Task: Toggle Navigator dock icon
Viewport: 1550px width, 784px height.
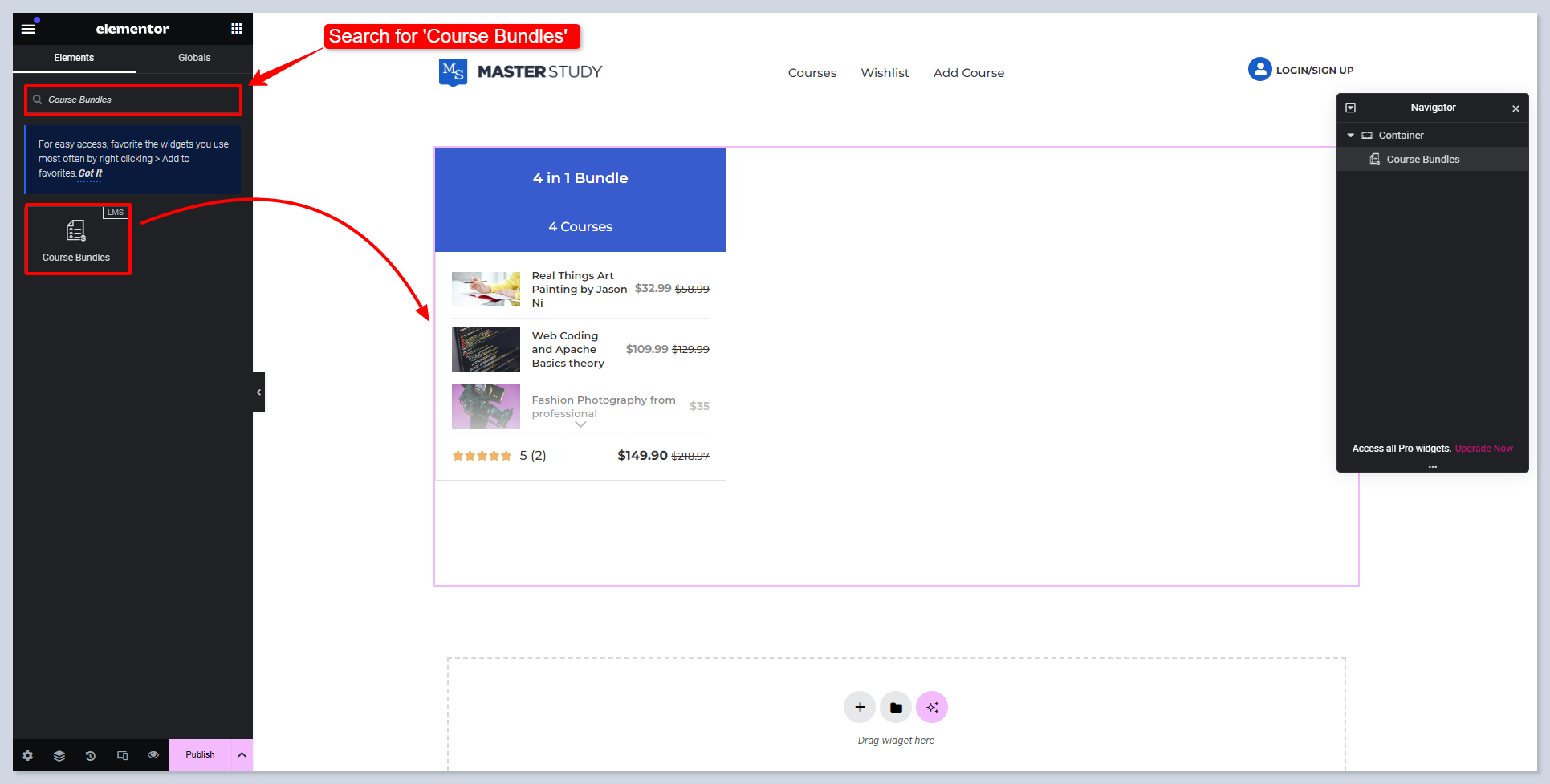Action: [1351, 108]
